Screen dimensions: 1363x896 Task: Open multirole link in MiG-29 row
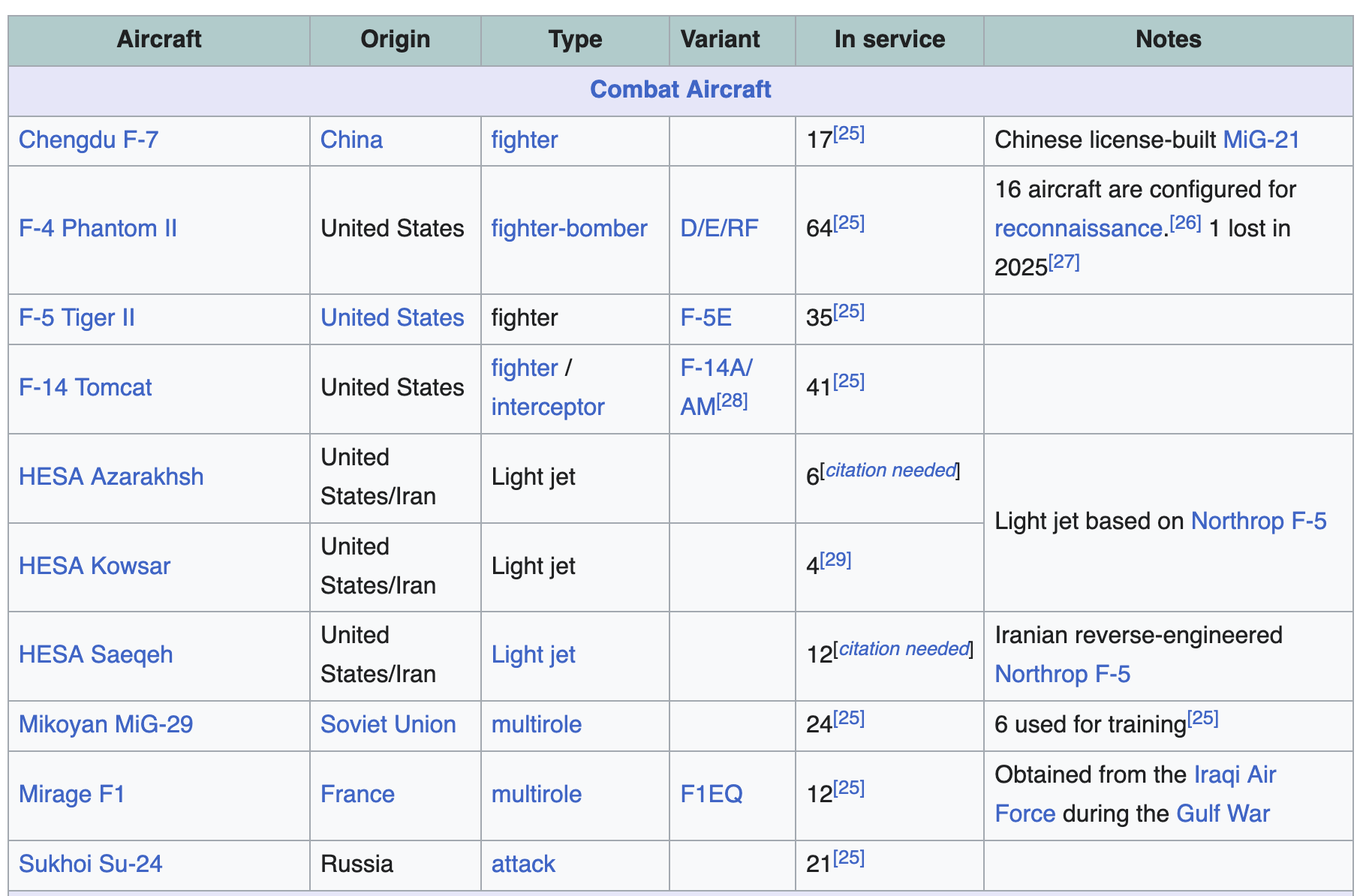click(537, 724)
